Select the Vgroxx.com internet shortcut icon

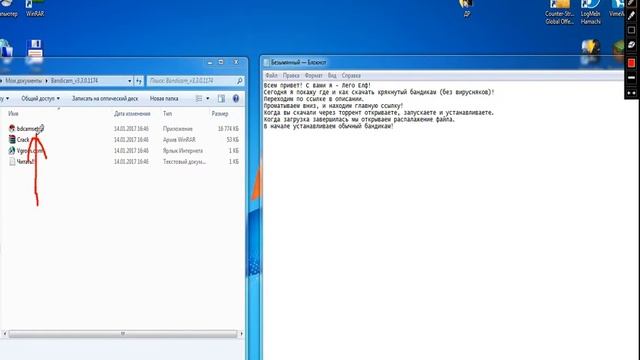click(x=12, y=151)
